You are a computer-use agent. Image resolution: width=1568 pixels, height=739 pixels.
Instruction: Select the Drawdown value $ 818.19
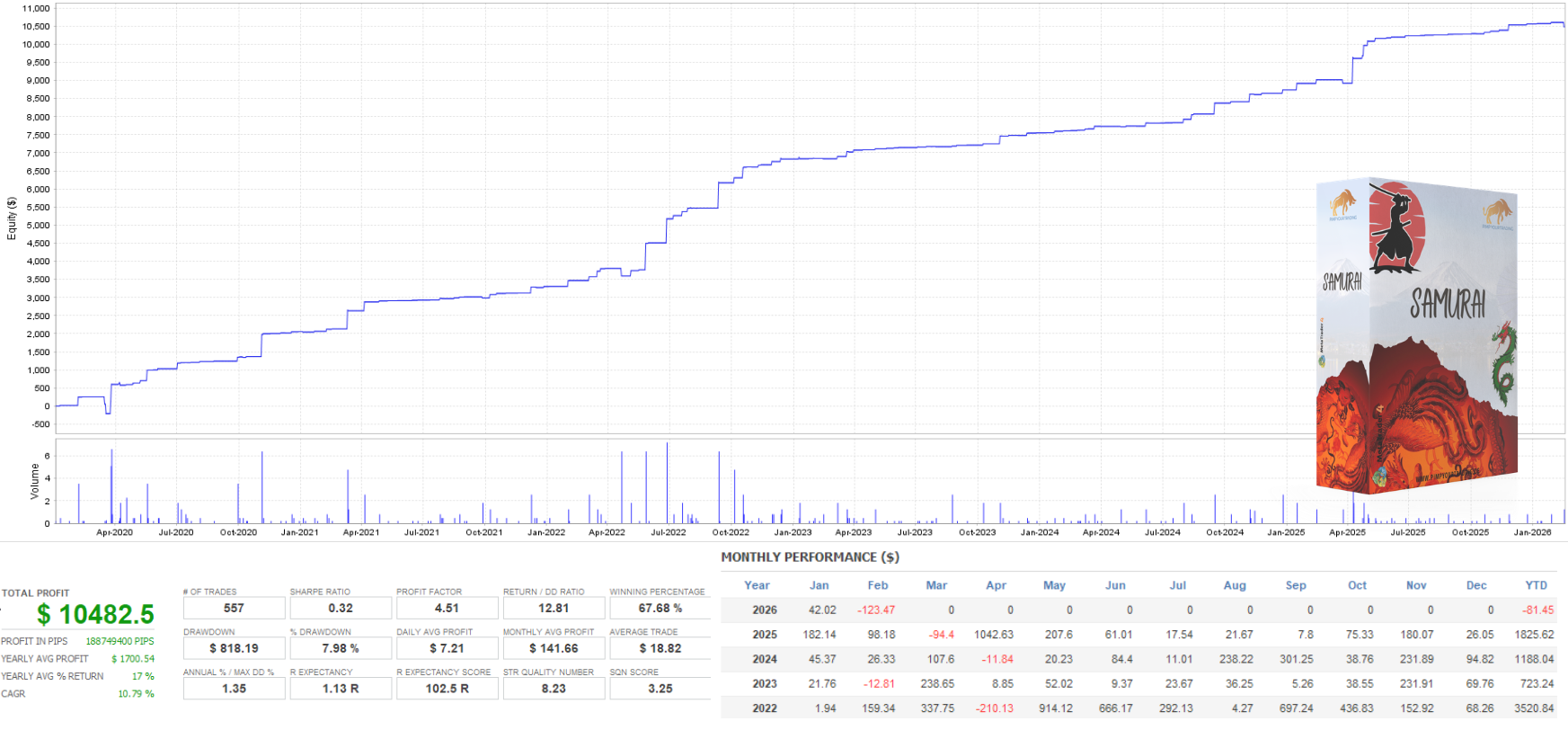(234, 648)
